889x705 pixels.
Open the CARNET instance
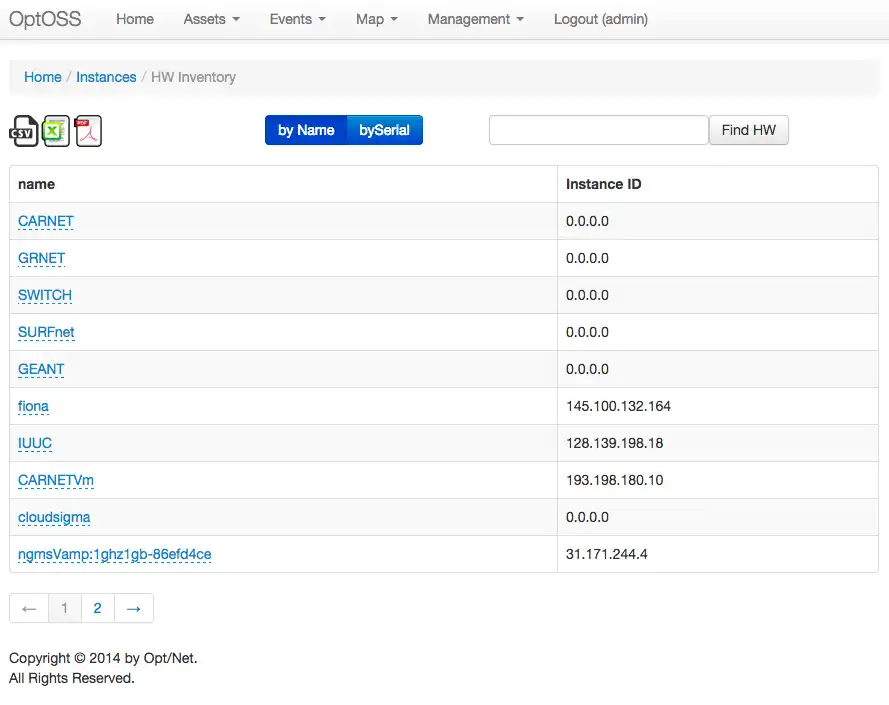pos(46,221)
